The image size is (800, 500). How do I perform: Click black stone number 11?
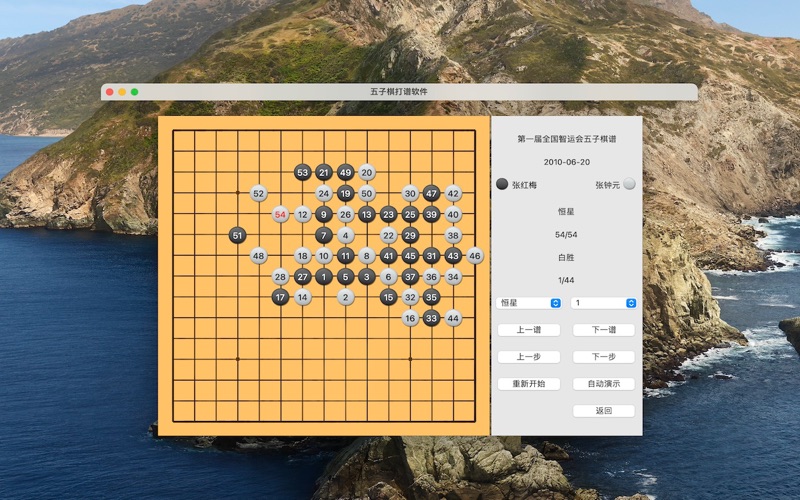coord(345,256)
